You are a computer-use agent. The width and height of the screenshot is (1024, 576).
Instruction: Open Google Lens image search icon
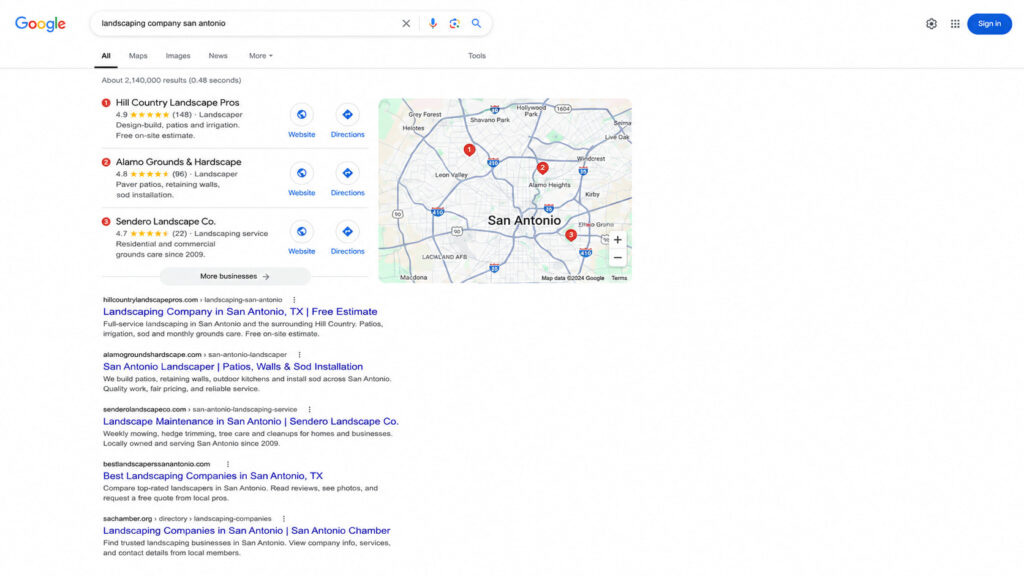click(x=455, y=24)
